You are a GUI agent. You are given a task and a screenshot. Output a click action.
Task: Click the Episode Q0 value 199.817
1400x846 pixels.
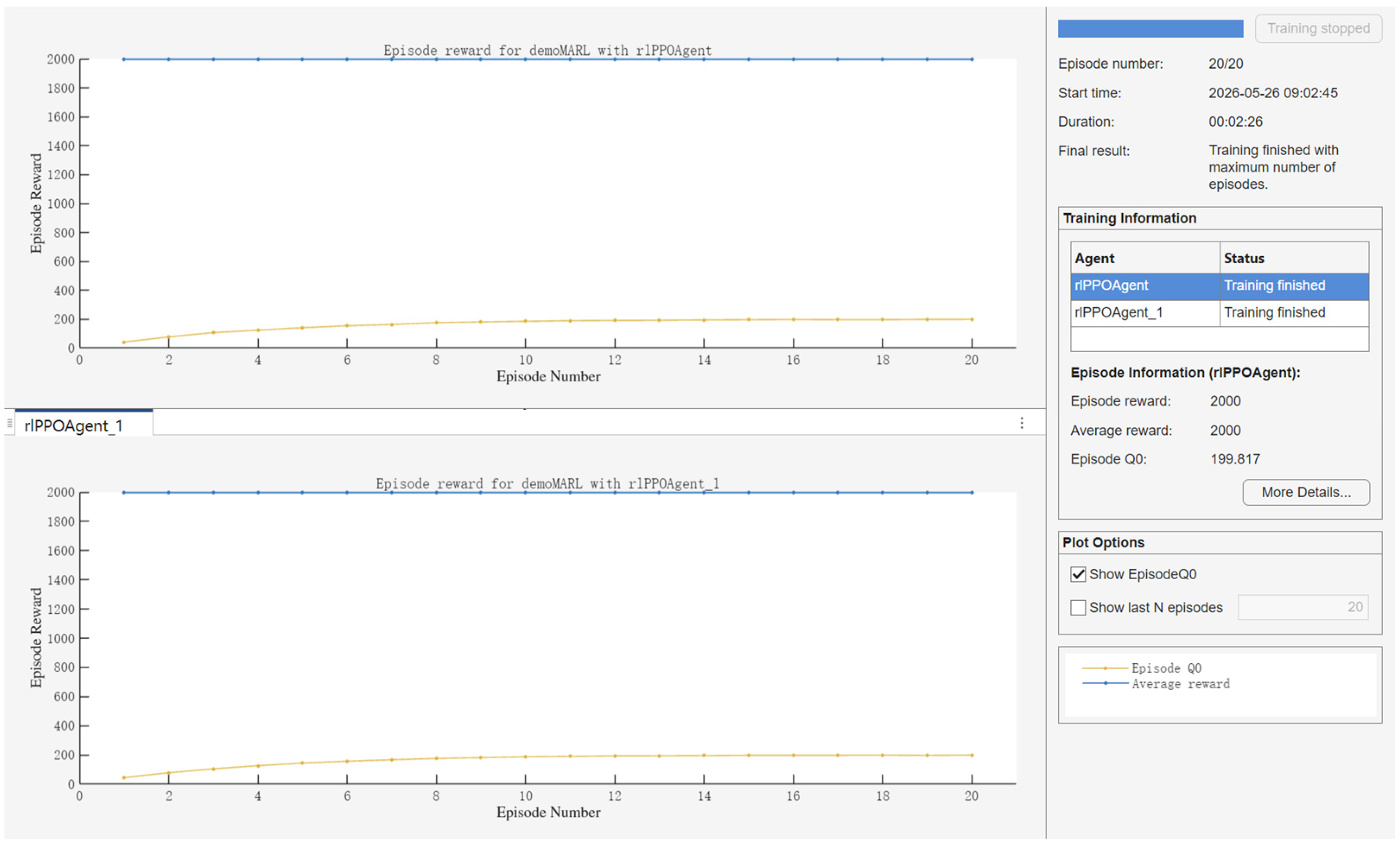coord(1235,459)
